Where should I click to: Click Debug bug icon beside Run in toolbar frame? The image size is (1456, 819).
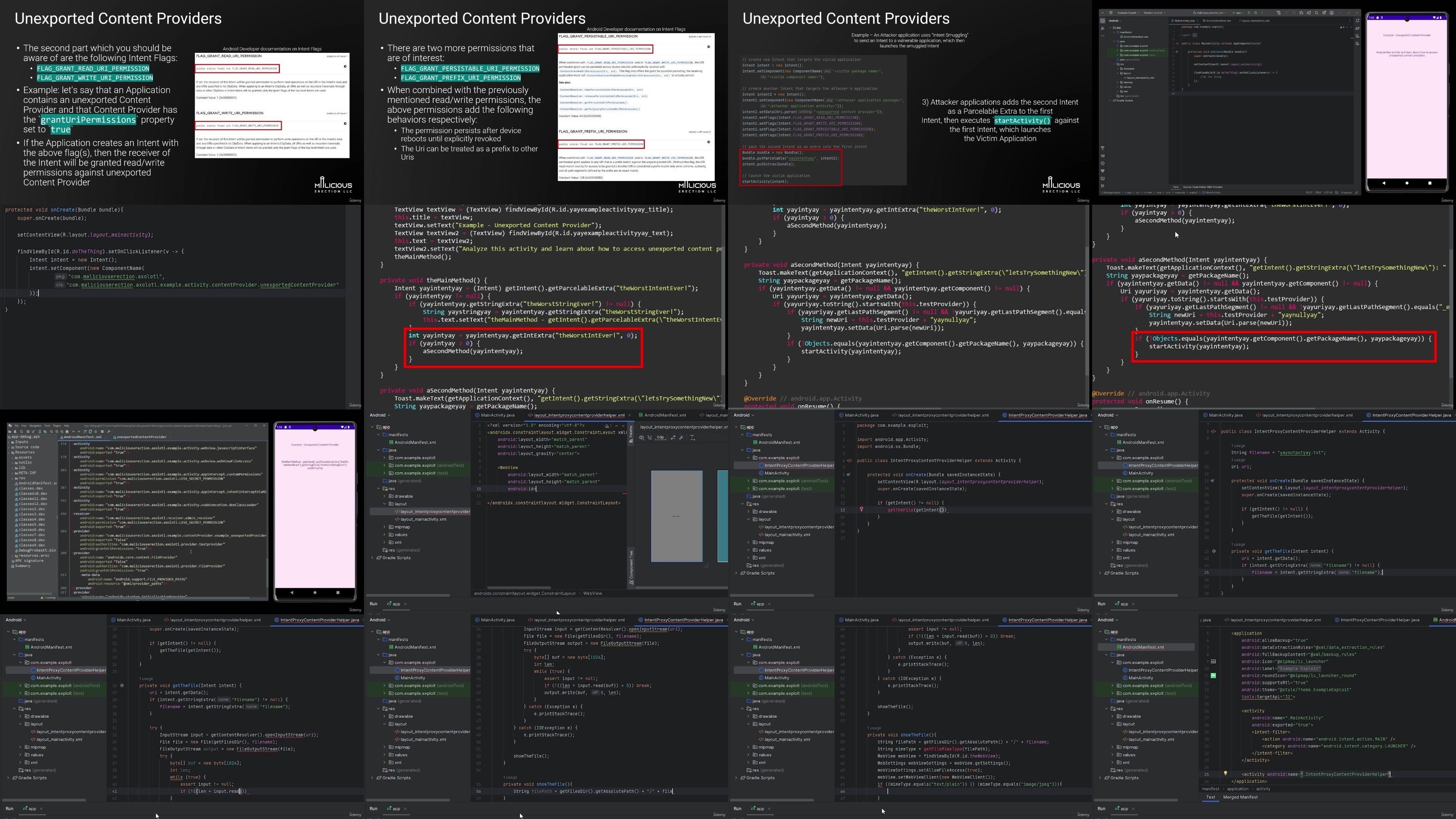1256,13
